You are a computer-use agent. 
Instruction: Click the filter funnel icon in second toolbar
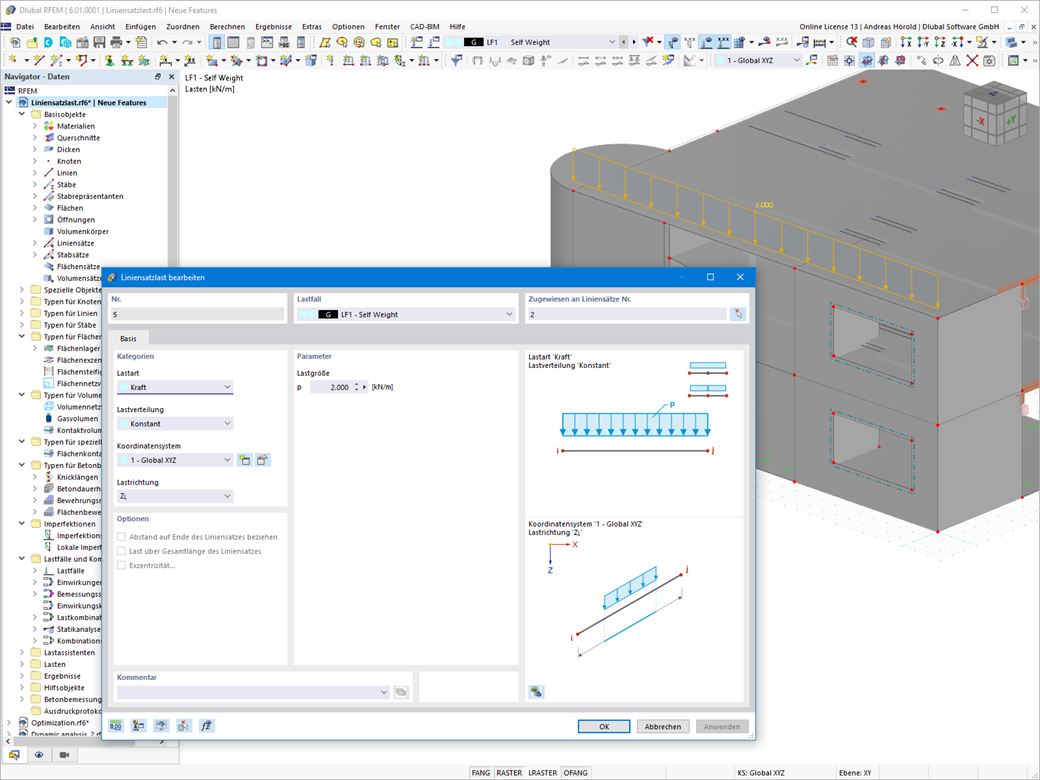click(x=456, y=60)
